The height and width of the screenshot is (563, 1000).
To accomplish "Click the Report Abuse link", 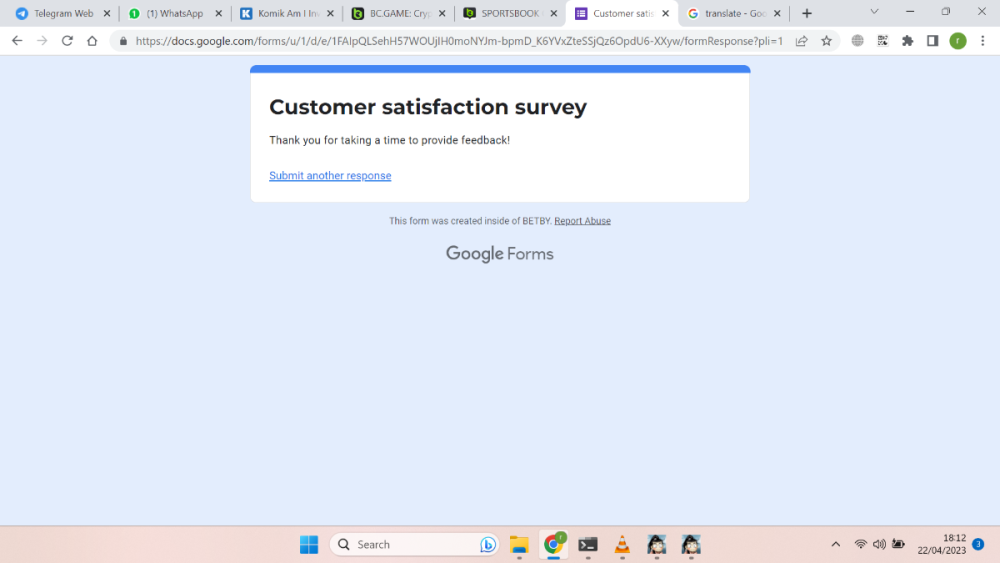I will point(582,221).
